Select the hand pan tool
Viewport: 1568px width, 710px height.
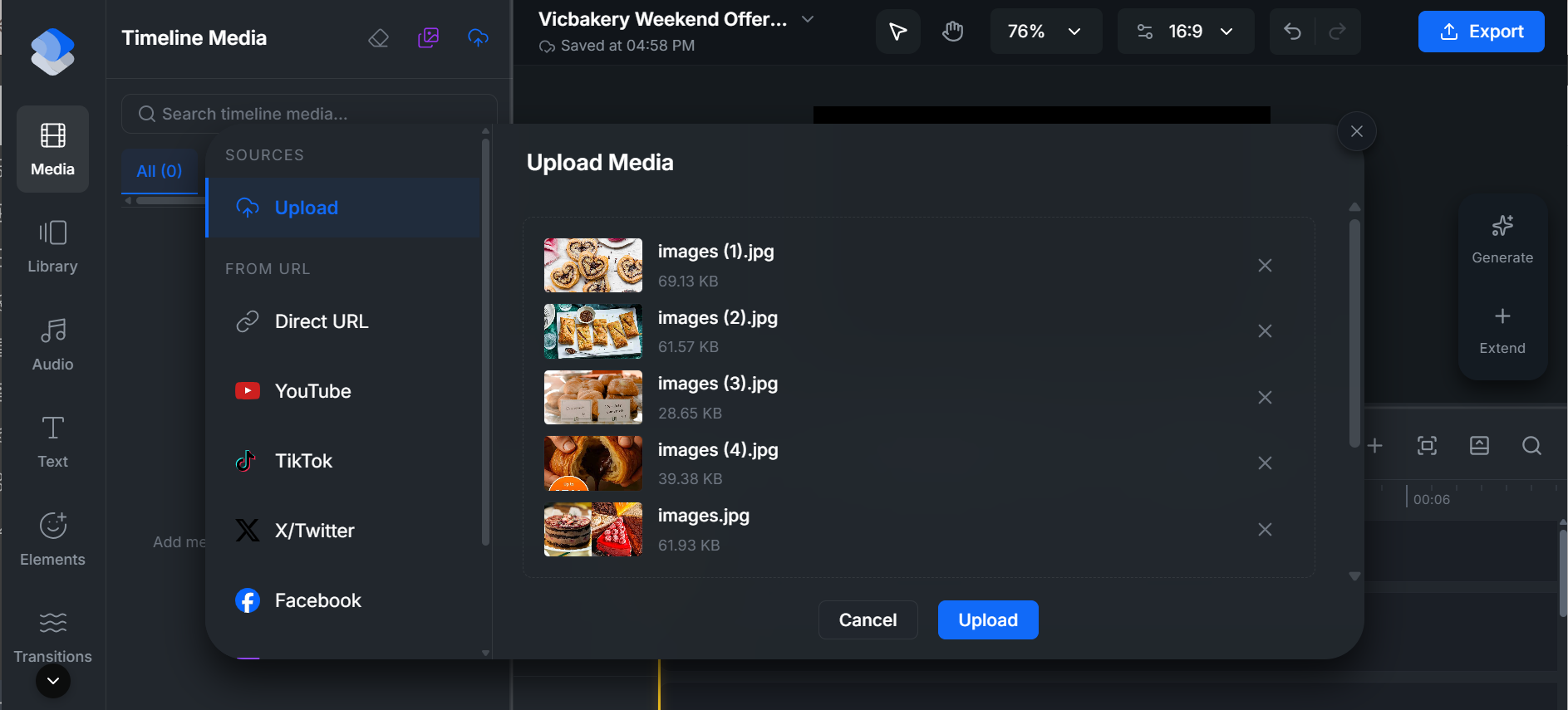[x=952, y=32]
